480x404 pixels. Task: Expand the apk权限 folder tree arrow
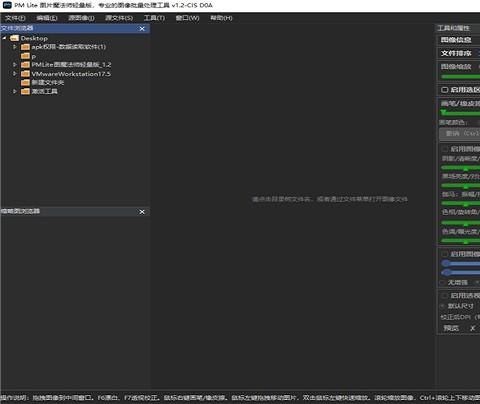[x=15, y=47]
